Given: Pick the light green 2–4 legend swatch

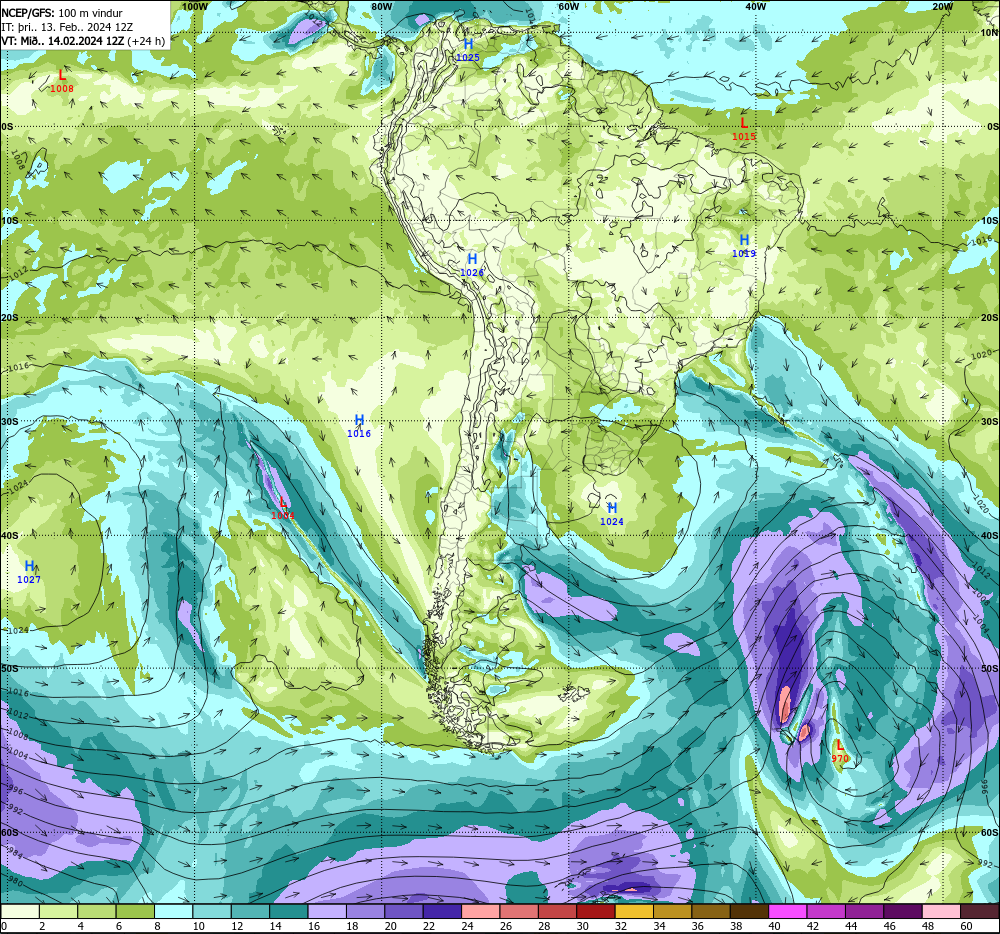Looking at the screenshot, I should click(x=59, y=911).
